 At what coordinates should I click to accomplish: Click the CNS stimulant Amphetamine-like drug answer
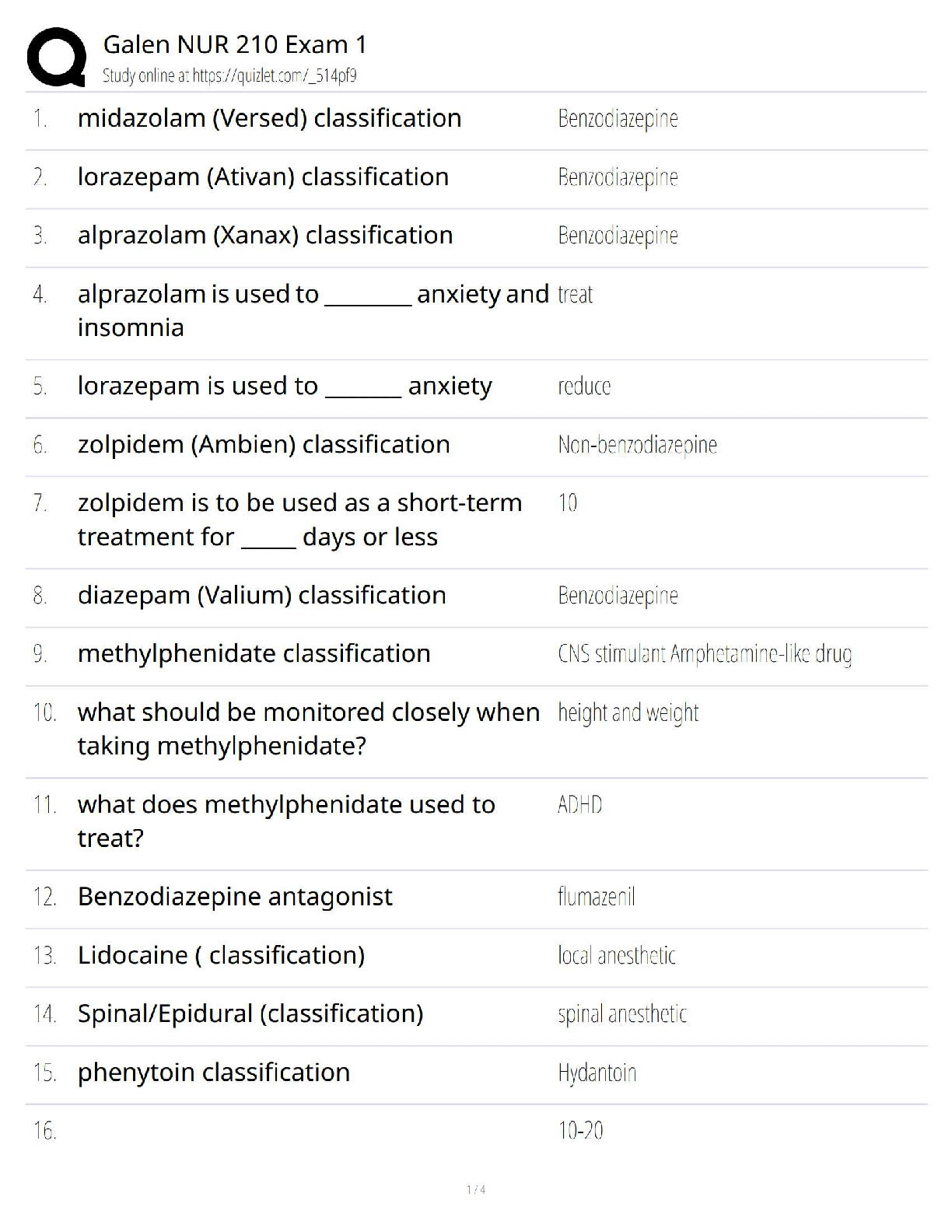(x=704, y=654)
